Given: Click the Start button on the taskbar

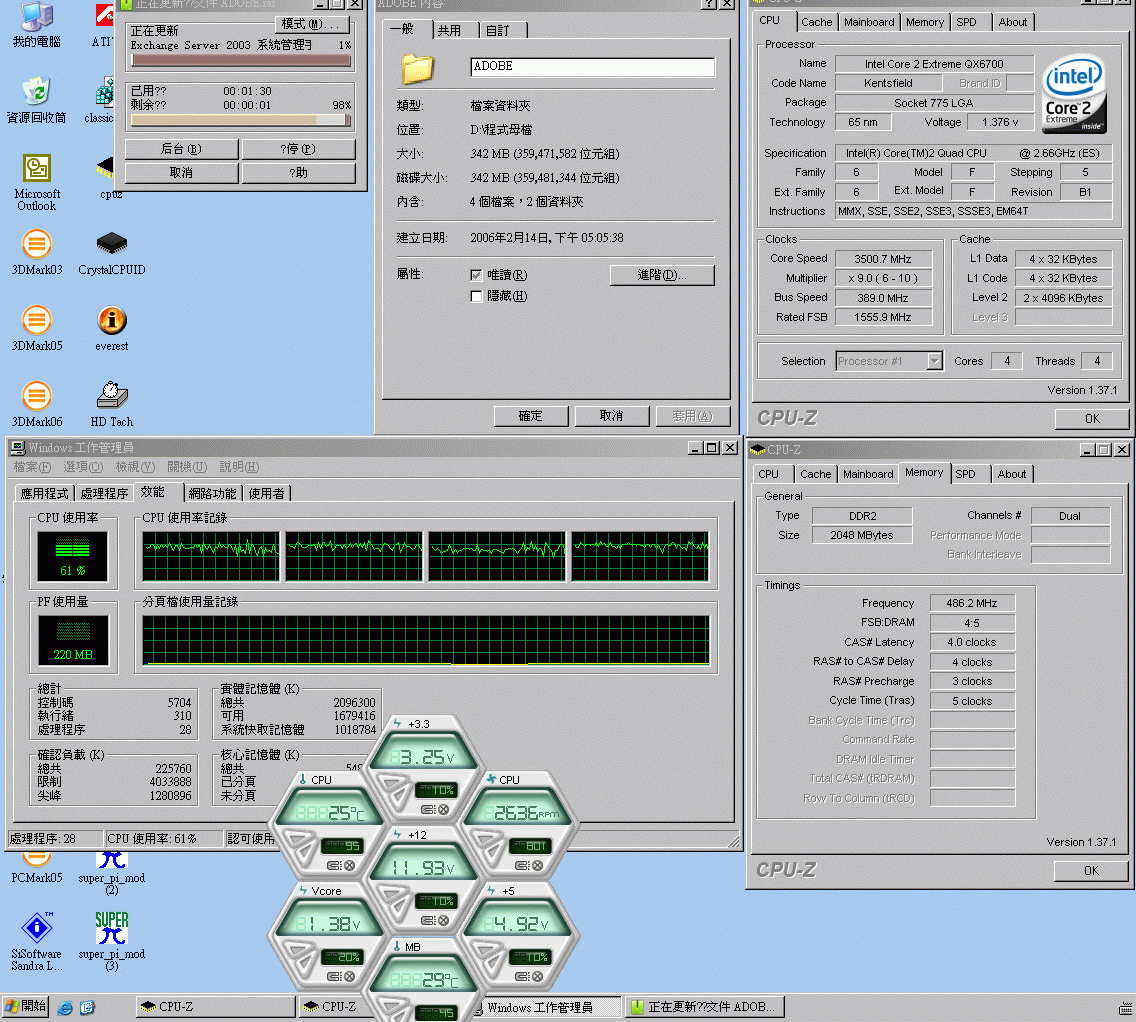Looking at the screenshot, I should pos(25,1007).
